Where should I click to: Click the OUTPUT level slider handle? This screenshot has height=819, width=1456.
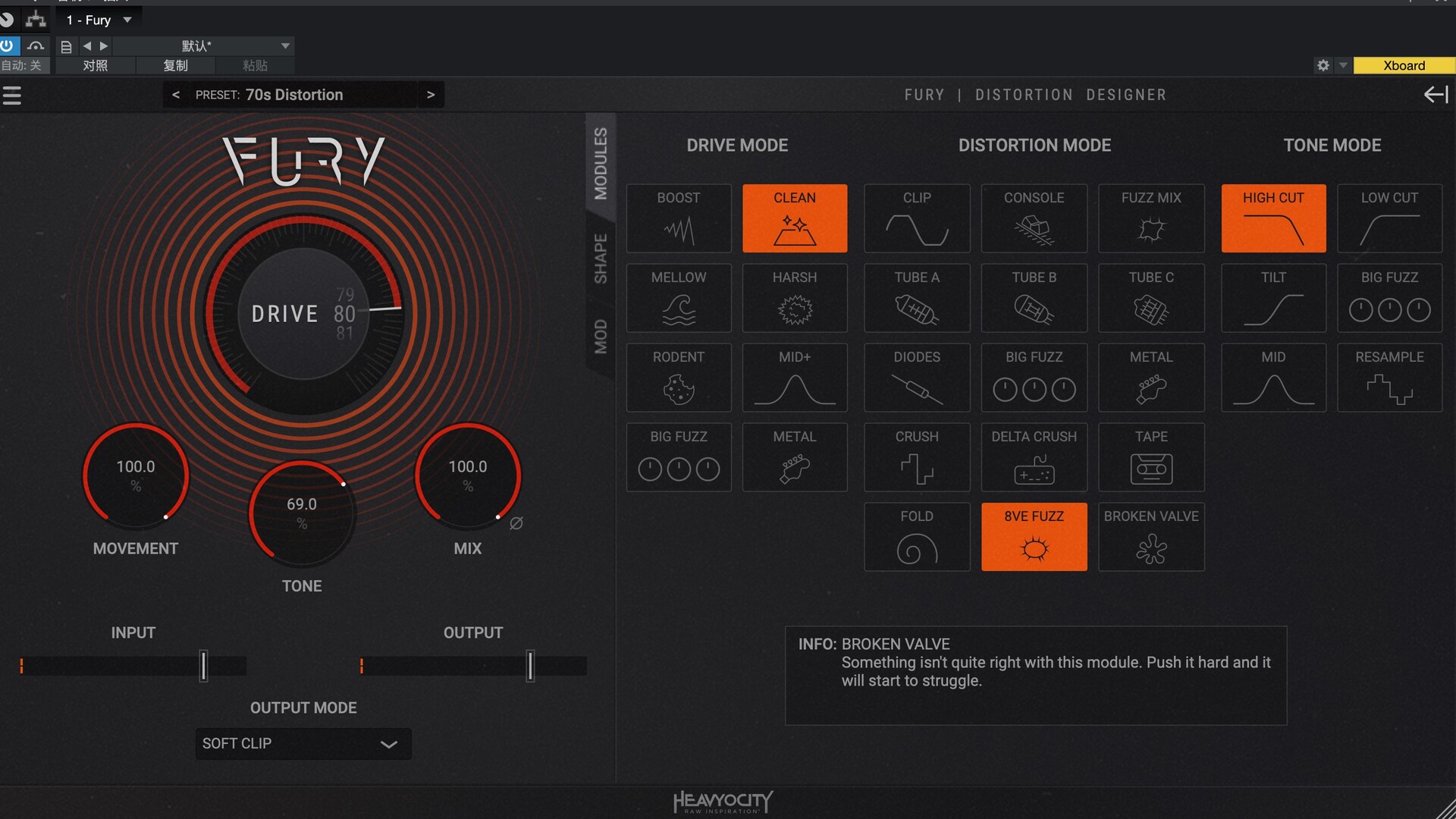click(x=530, y=666)
